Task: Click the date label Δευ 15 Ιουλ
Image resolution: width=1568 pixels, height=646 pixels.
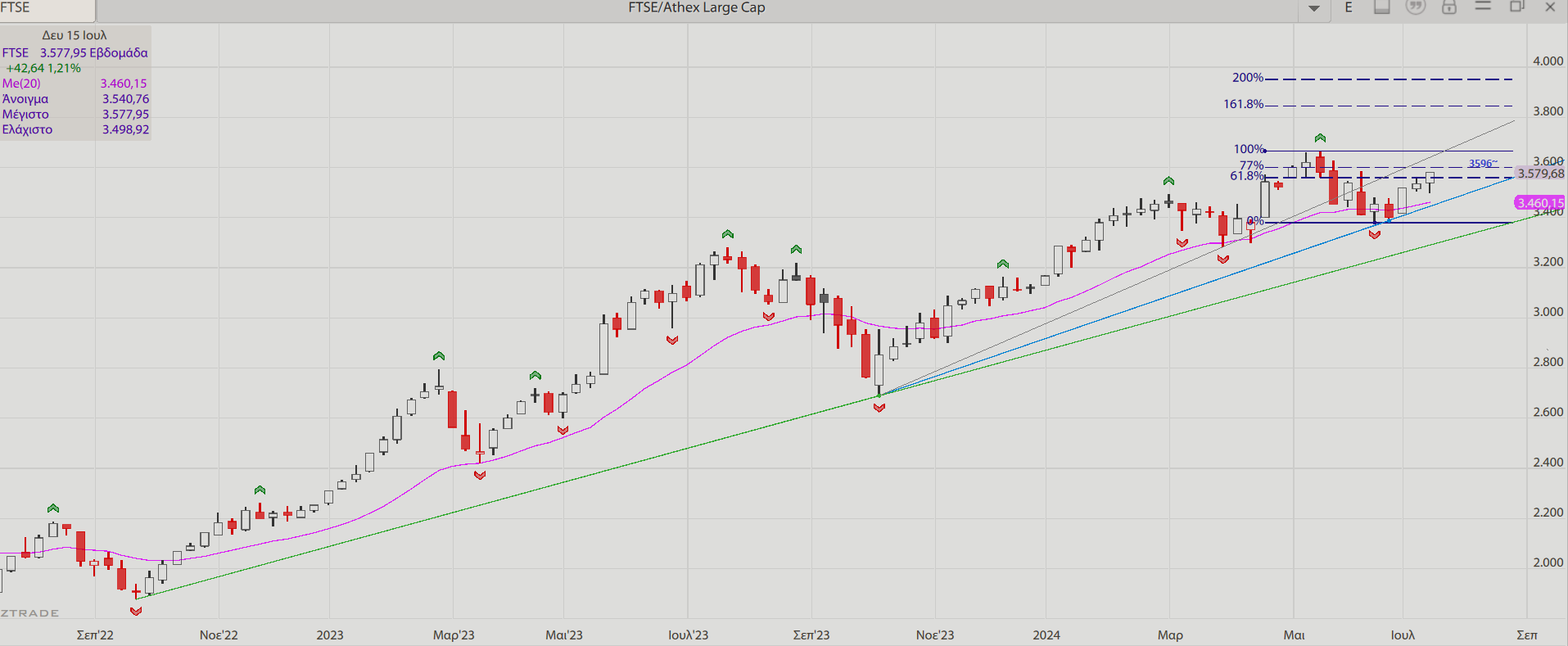Action: click(75, 35)
